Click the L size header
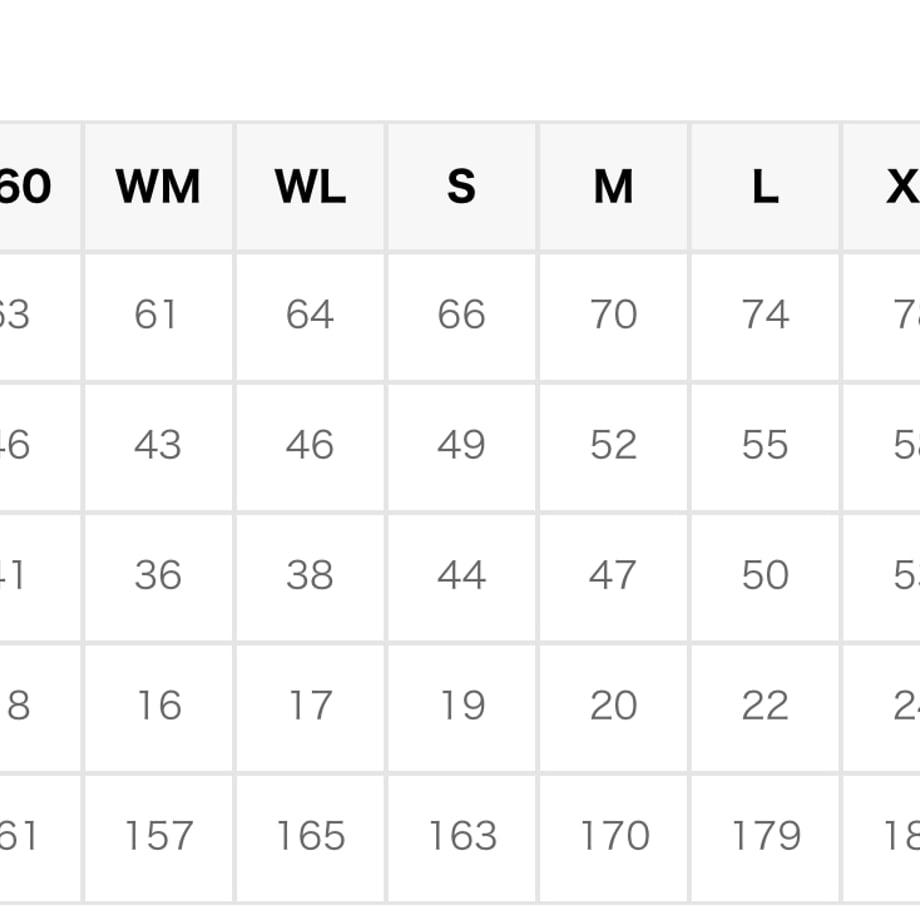This screenshot has height=920, width=920. 765,187
